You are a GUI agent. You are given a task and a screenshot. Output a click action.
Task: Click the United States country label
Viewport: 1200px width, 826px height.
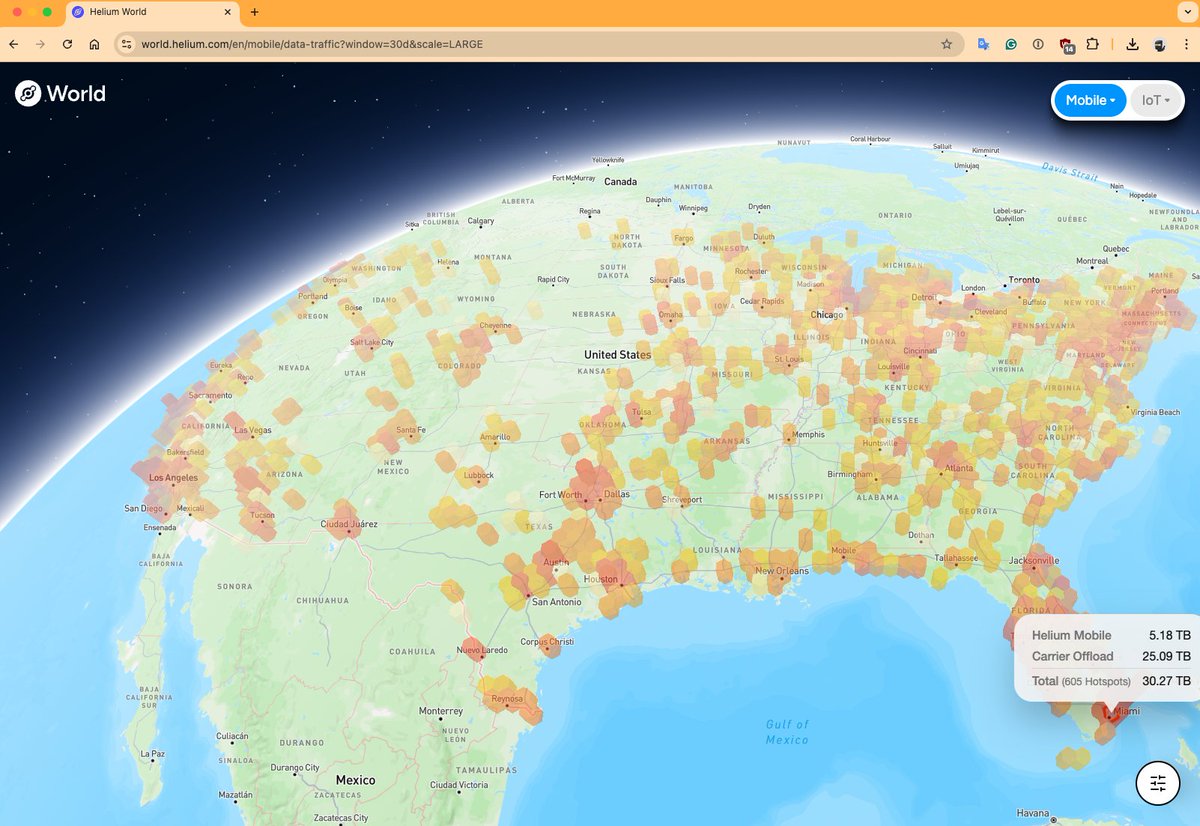617,355
